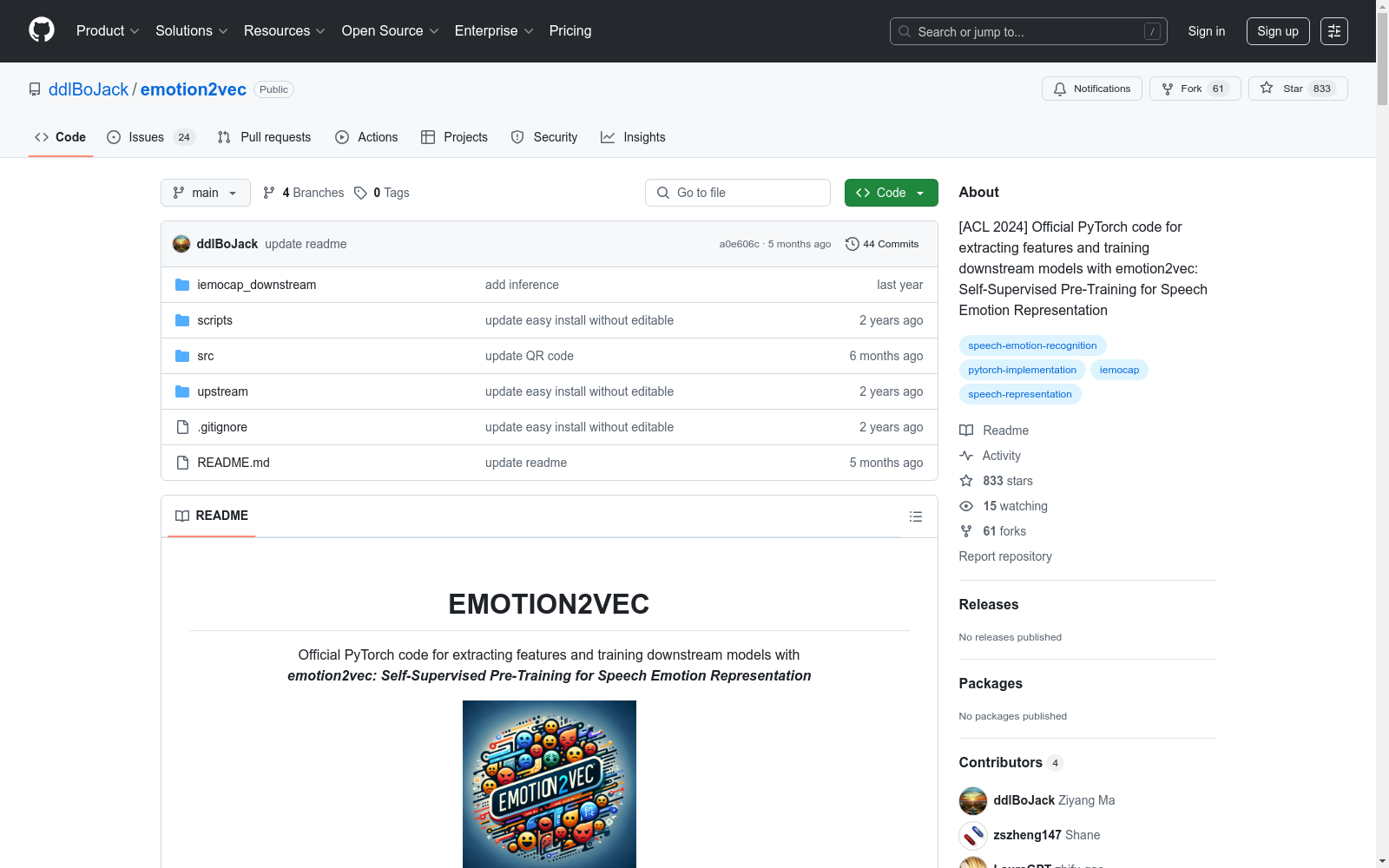Click the EMOTION2VEC logo image
The height and width of the screenshot is (868, 1389).
pos(550,784)
